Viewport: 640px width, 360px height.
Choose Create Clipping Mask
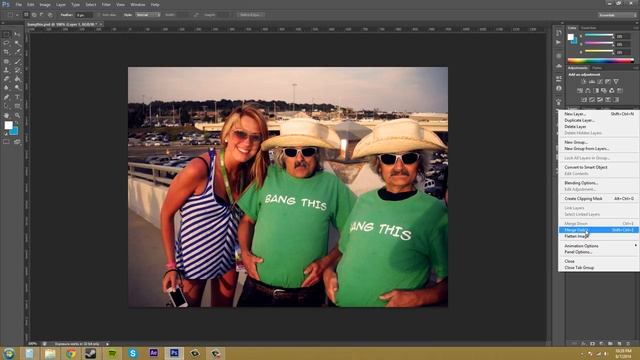pyautogui.click(x=598, y=198)
